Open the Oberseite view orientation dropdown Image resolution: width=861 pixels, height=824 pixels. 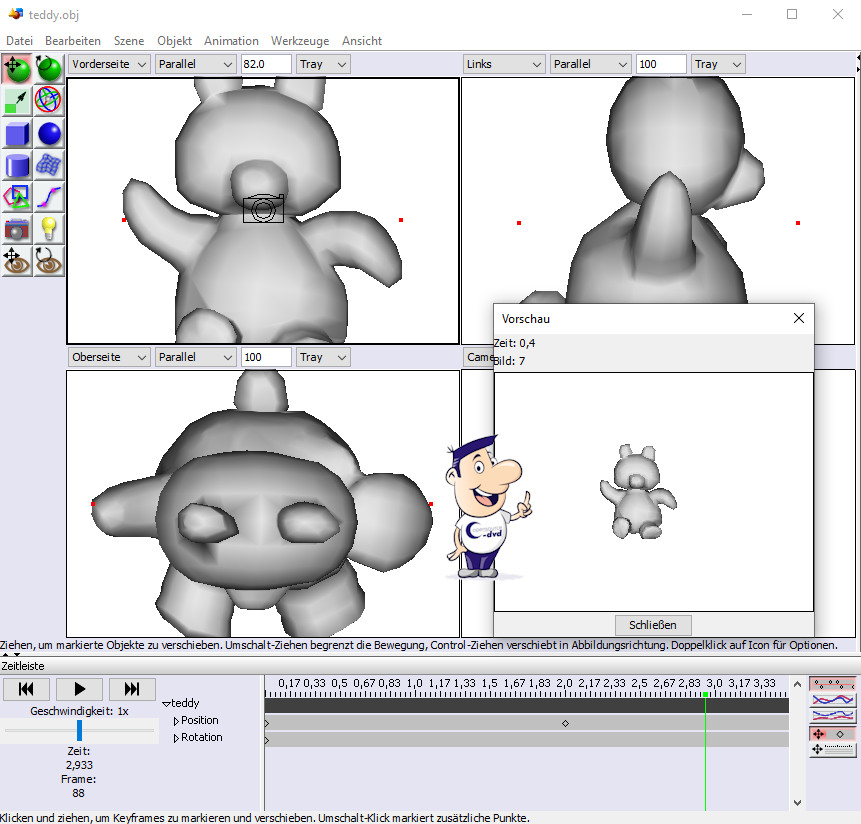tap(109, 357)
